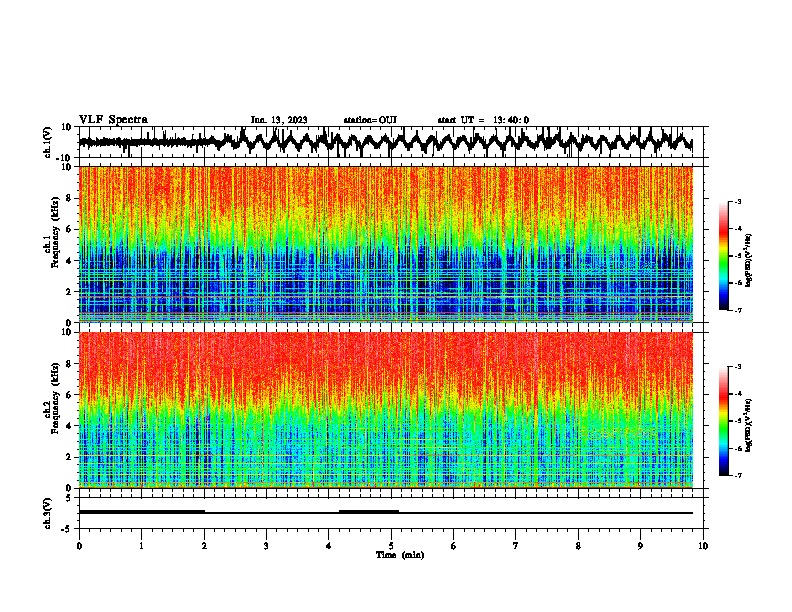Screen dimensions: 792x612
Task: Click the time axis tick label "2"
Action: click(x=204, y=546)
